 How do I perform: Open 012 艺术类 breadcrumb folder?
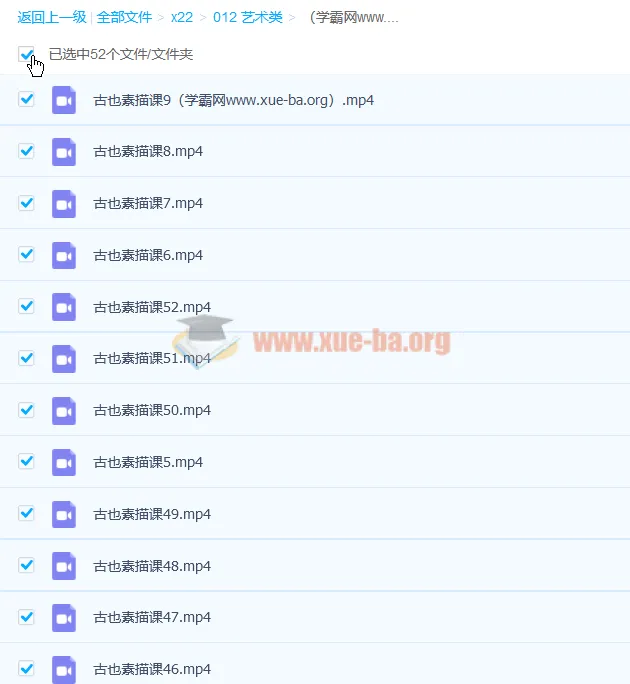click(247, 18)
